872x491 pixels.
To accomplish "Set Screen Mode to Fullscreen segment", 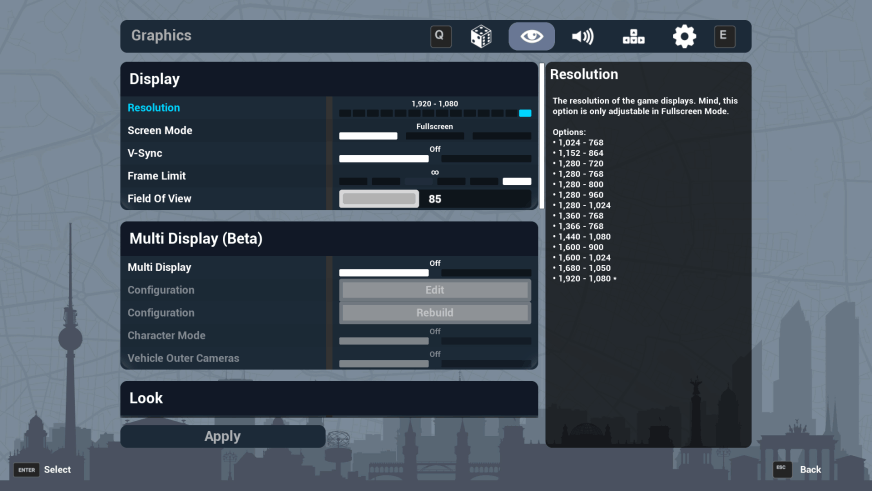I will (x=368, y=136).
